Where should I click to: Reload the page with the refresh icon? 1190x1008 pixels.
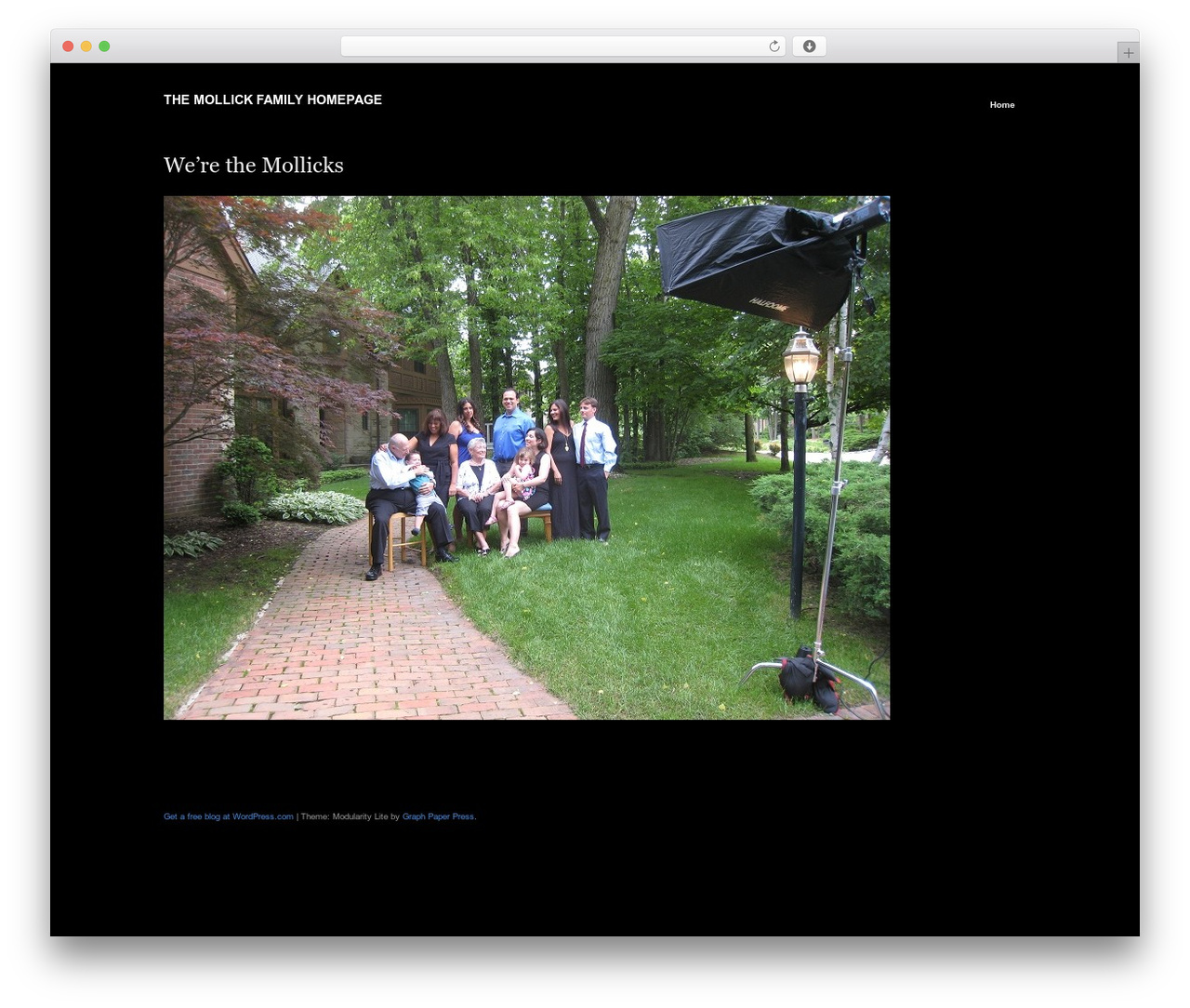coord(773,46)
